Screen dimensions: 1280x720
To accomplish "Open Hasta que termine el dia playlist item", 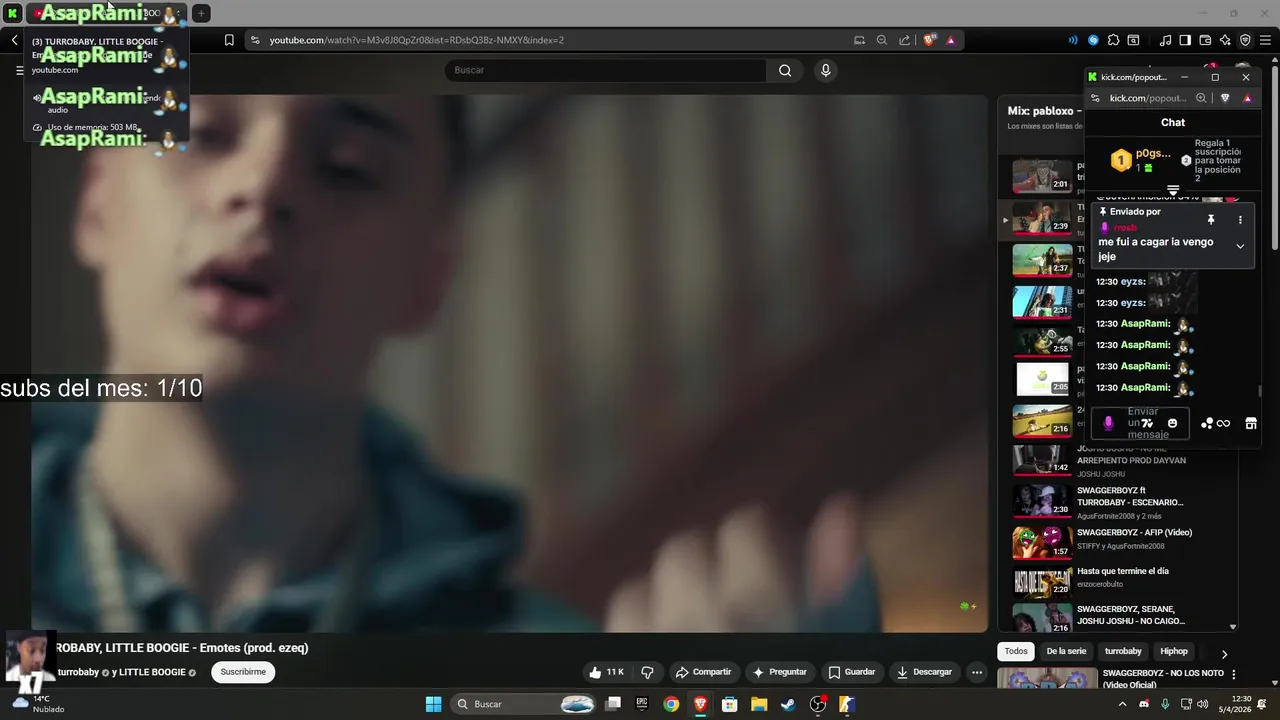I will coord(1122,571).
